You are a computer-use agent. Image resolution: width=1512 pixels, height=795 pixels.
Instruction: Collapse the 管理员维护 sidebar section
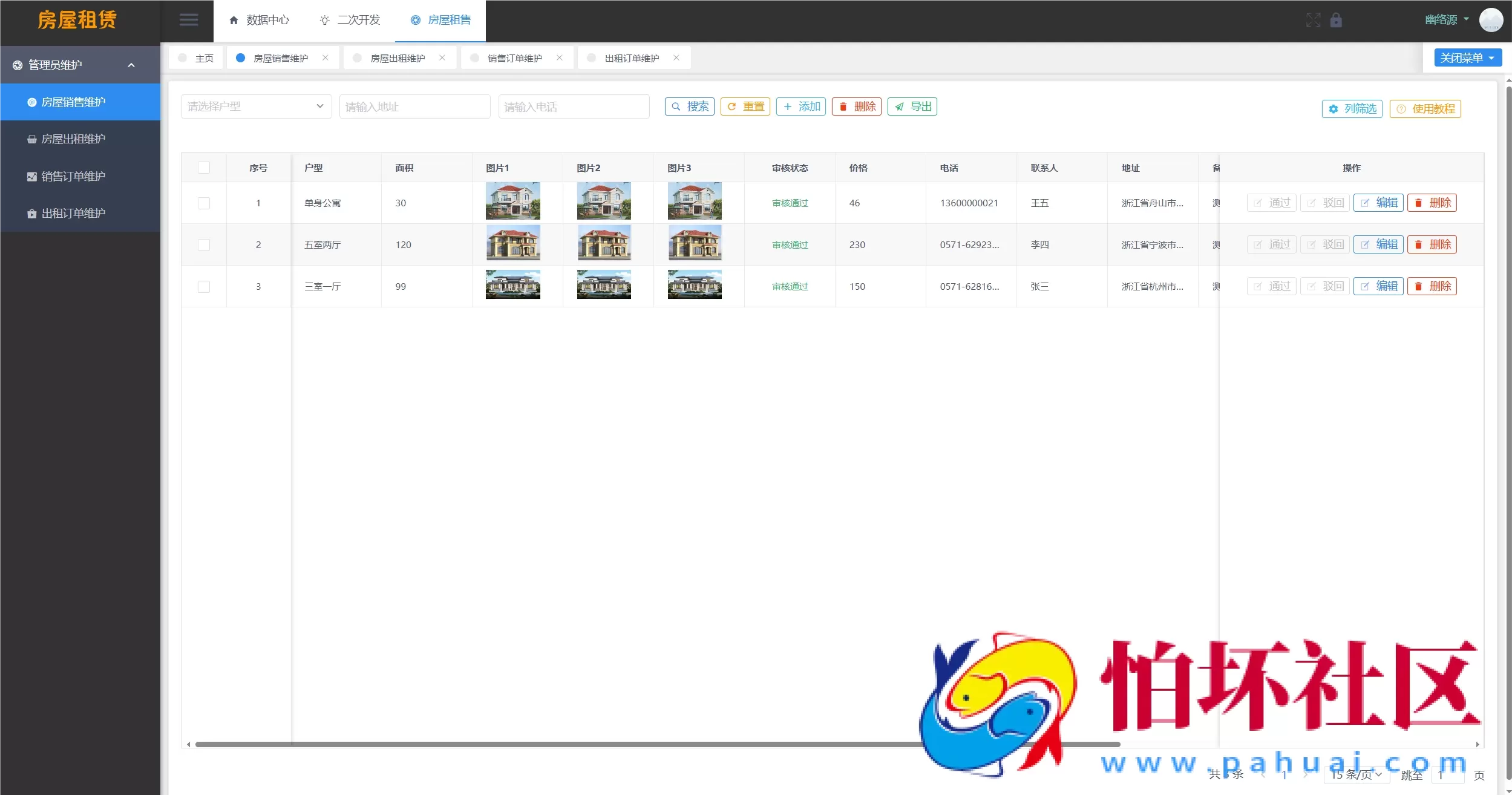point(79,64)
